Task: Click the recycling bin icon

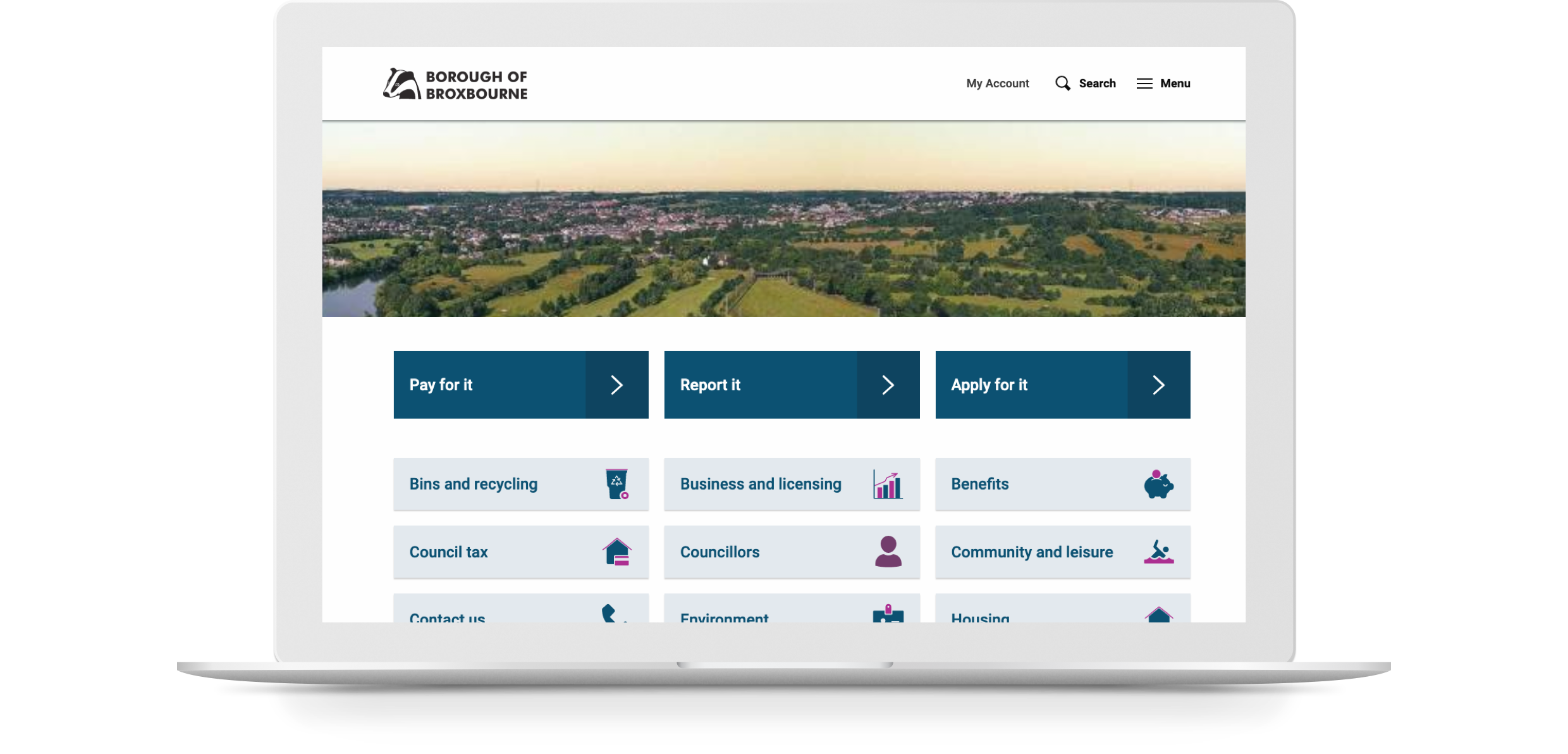Action: [x=617, y=484]
